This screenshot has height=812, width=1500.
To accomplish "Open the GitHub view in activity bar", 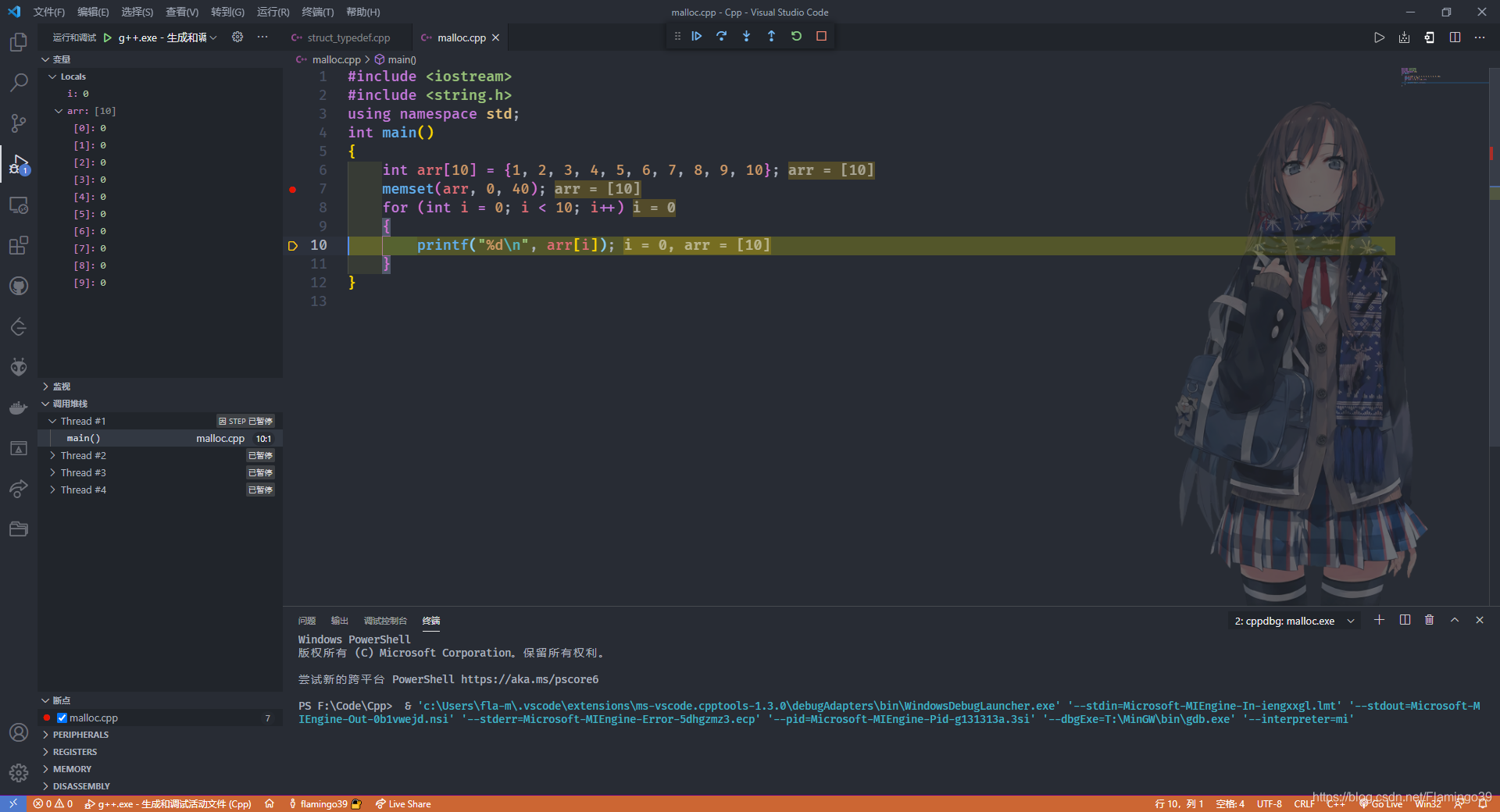I will [x=19, y=286].
